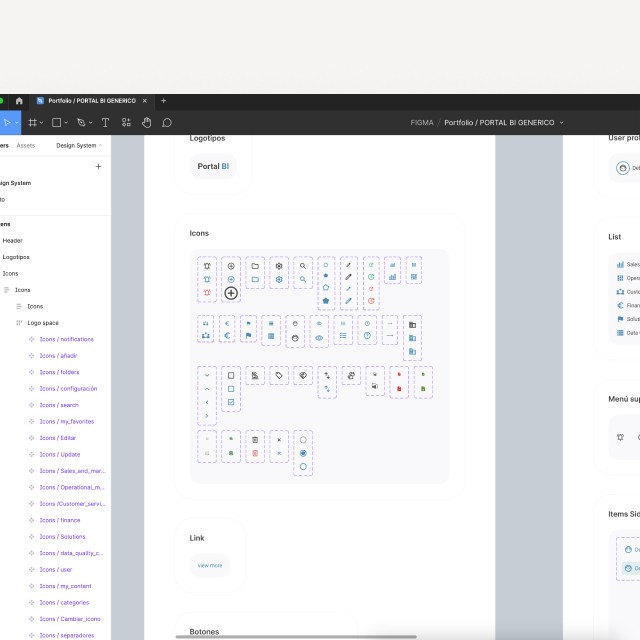The image size is (640, 640).
Task: Collapse the Design System pages chevron
Action: point(100,145)
